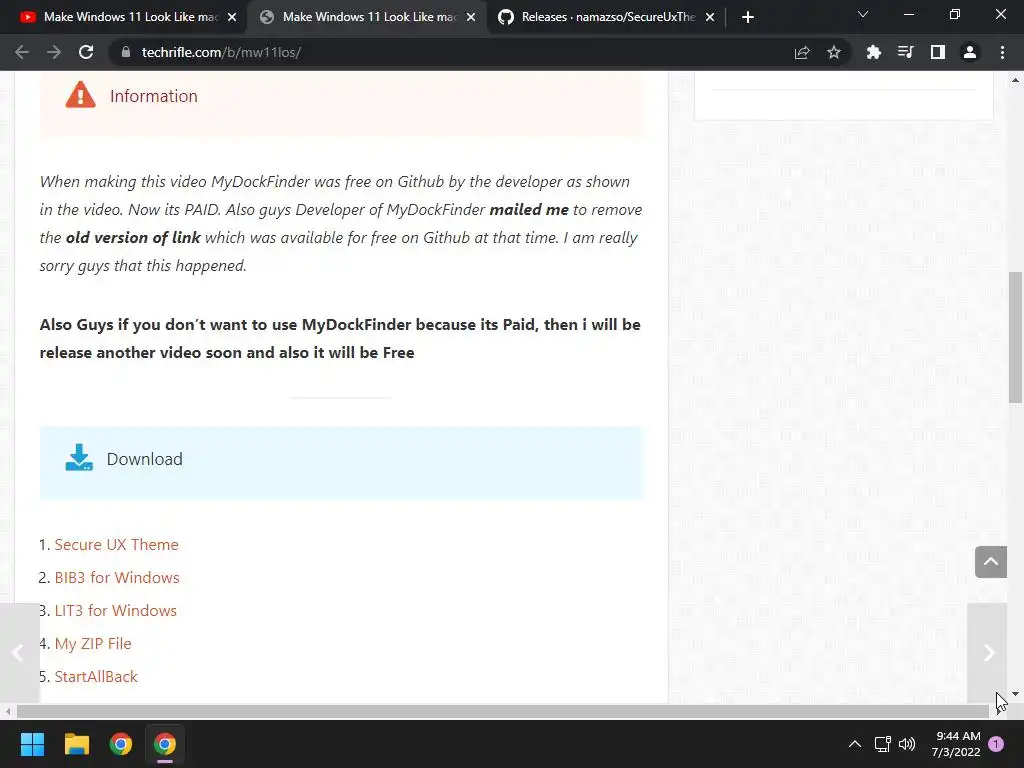Screen dimensions: 1024x768
Task: Click the scrollbar down arrow
Action: (x=1015, y=694)
